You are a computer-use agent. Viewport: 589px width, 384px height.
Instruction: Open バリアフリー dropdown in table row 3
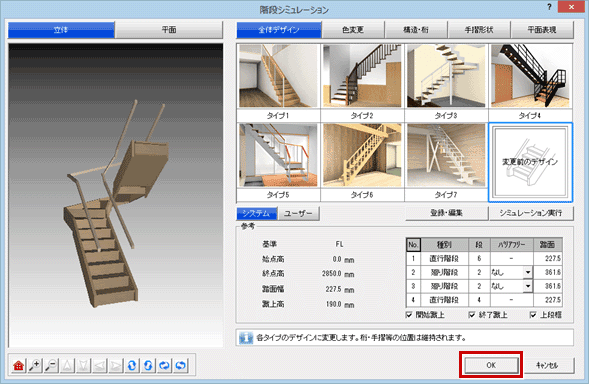click(x=528, y=286)
